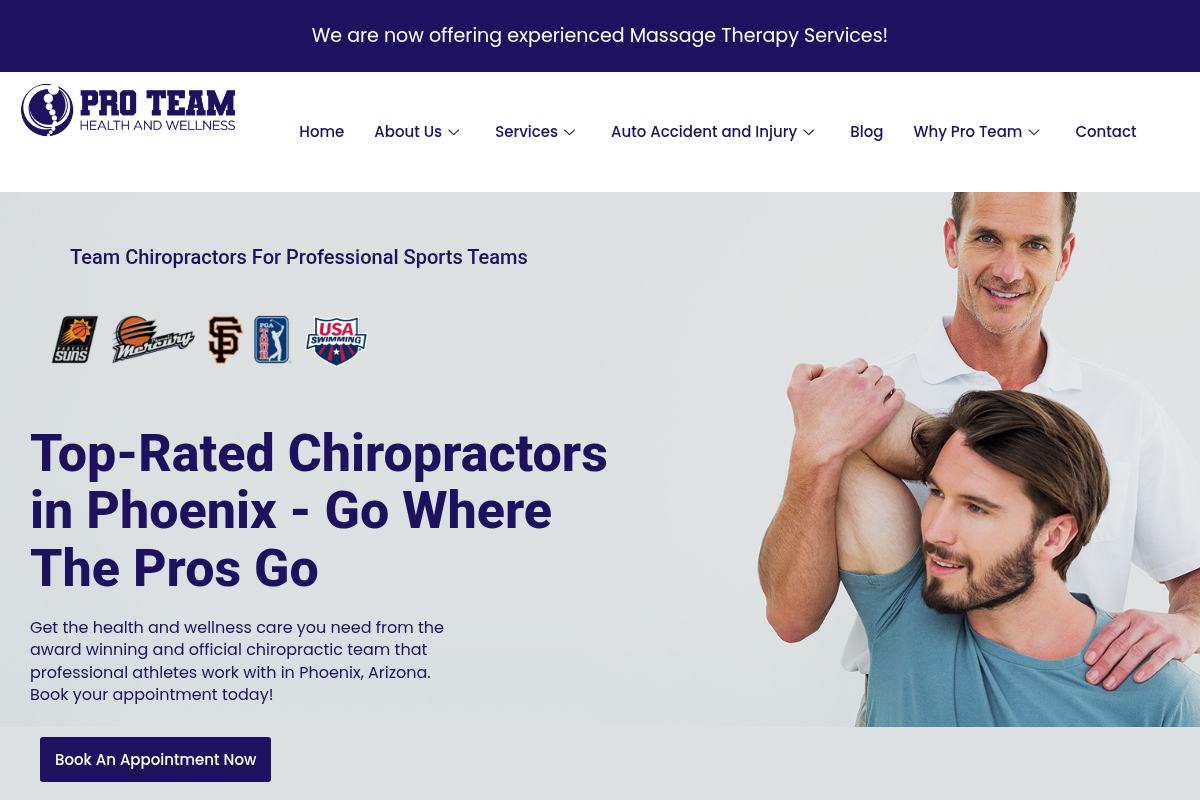The width and height of the screenshot is (1200, 800).
Task: Click the Top-Rated Chiropractors headline
Action: point(319,510)
